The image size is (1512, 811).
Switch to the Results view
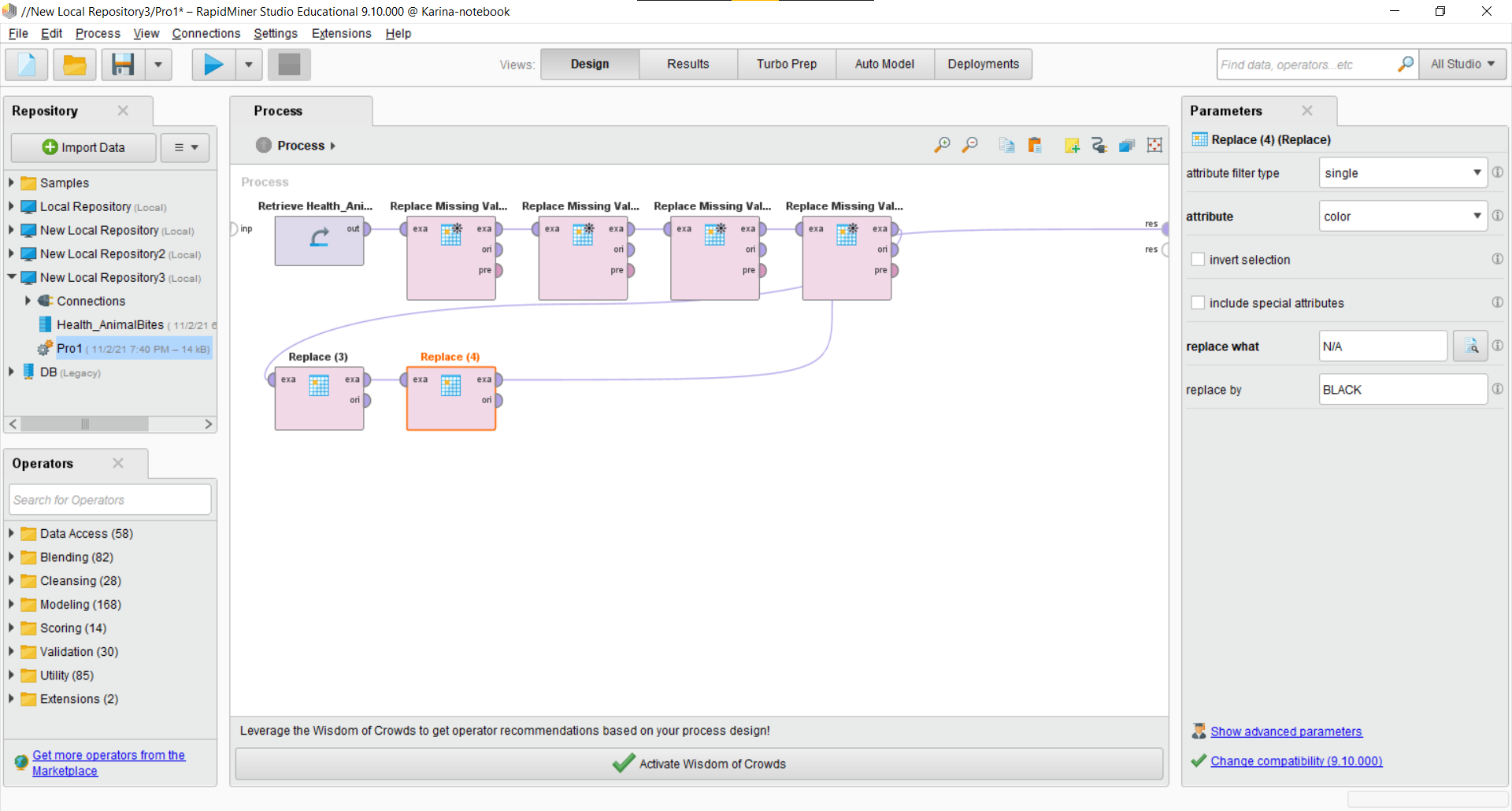click(x=688, y=65)
